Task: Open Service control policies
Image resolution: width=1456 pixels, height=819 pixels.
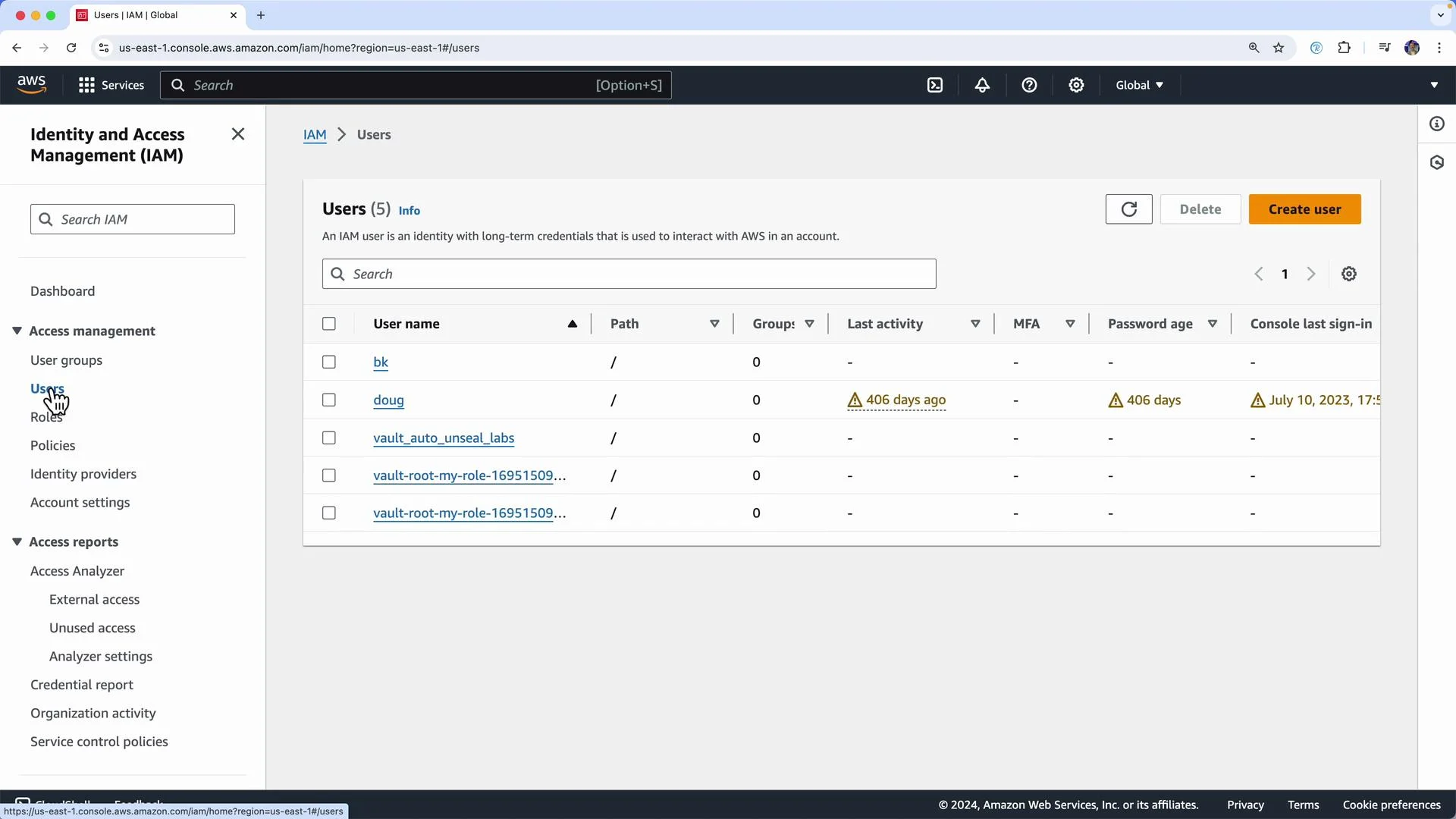Action: 99,742
